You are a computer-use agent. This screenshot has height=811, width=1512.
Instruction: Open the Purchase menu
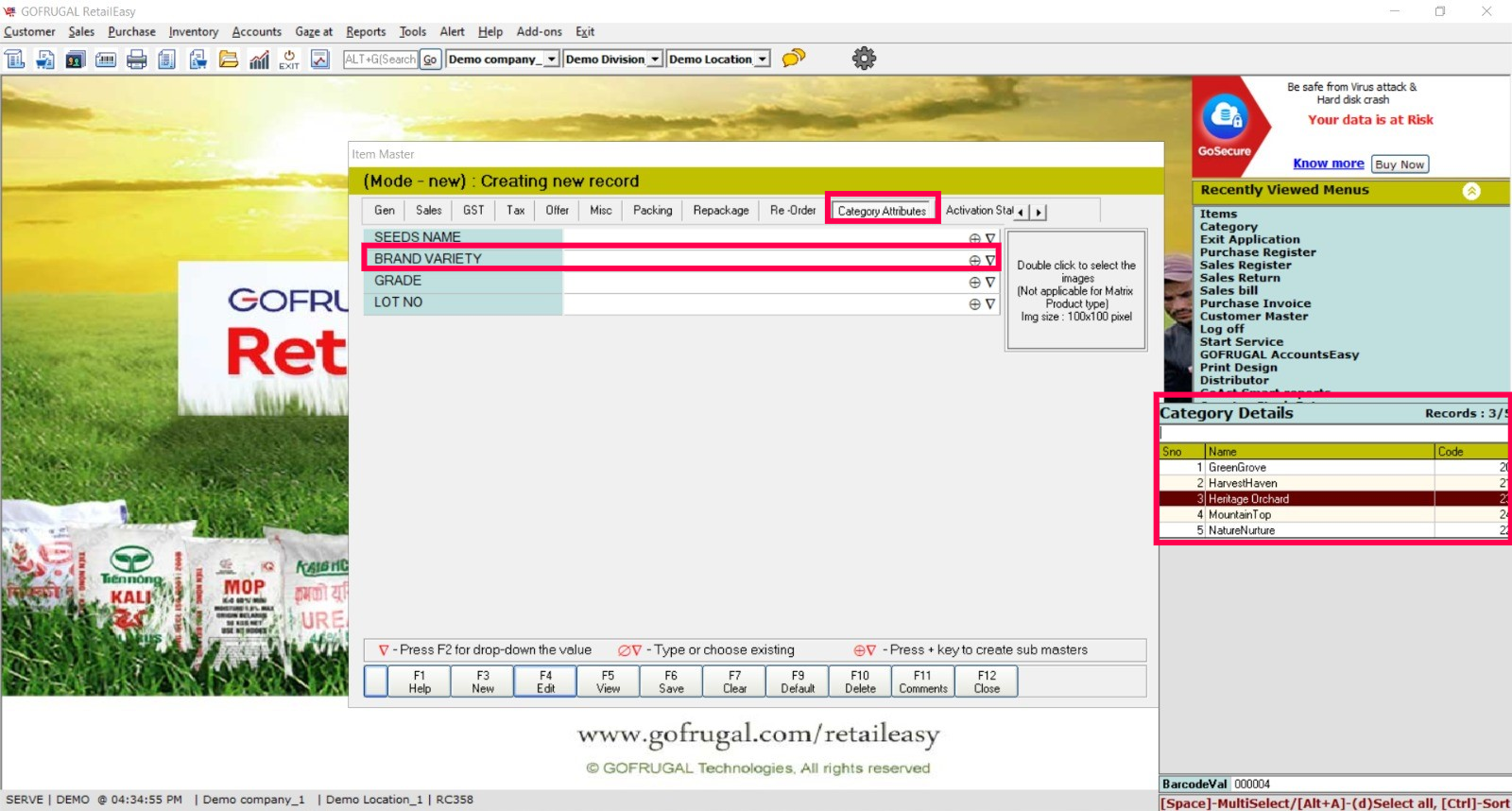point(131,31)
